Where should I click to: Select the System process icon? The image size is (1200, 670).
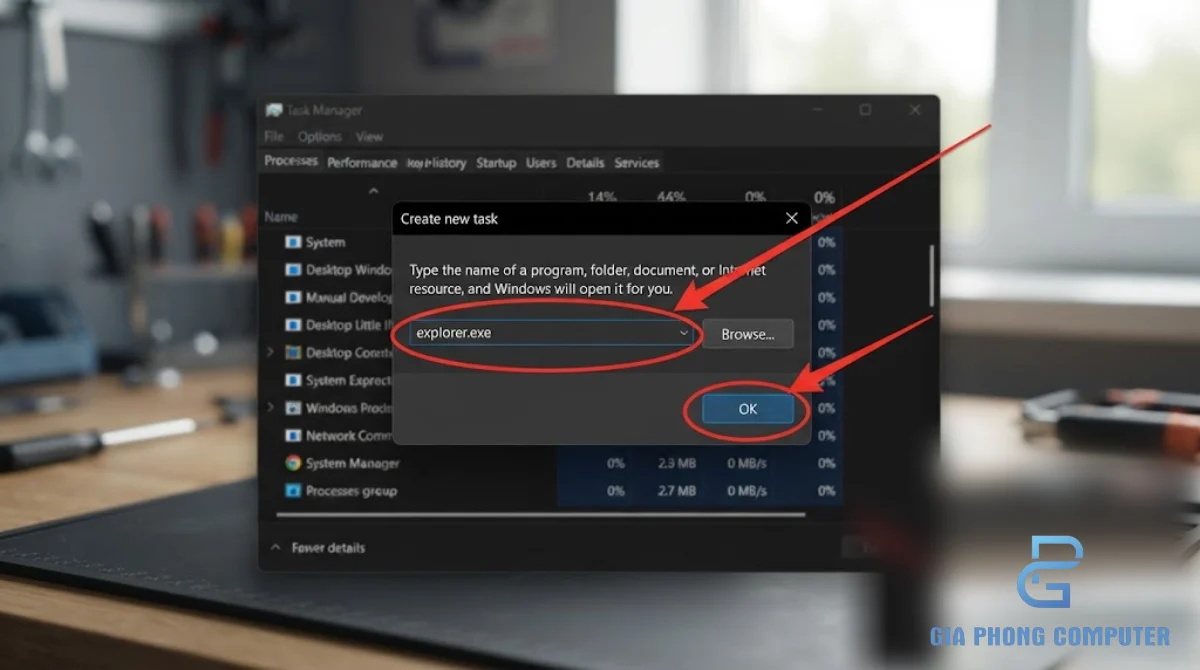(x=293, y=242)
